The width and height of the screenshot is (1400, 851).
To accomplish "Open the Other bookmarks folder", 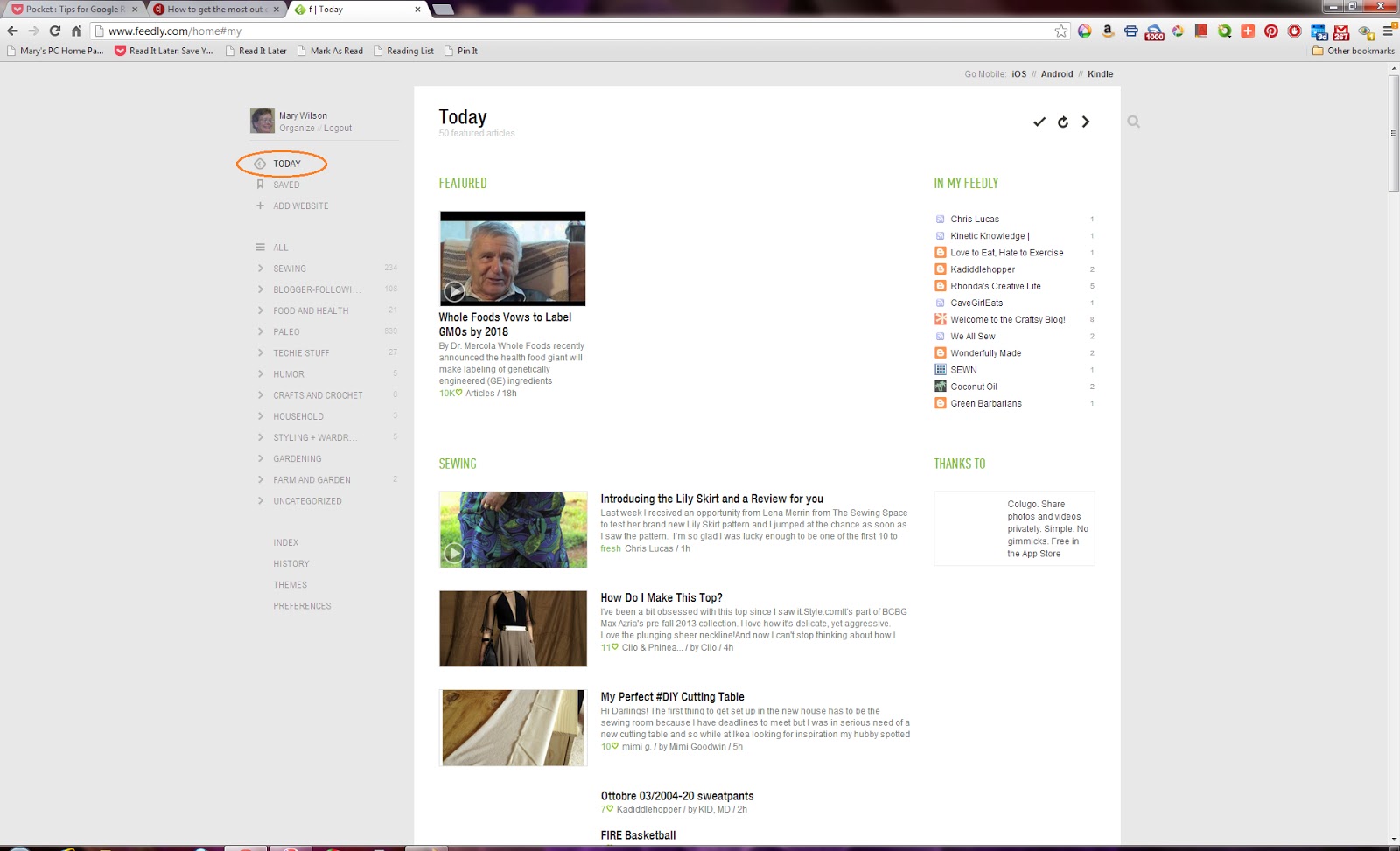I will pos(1354,51).
